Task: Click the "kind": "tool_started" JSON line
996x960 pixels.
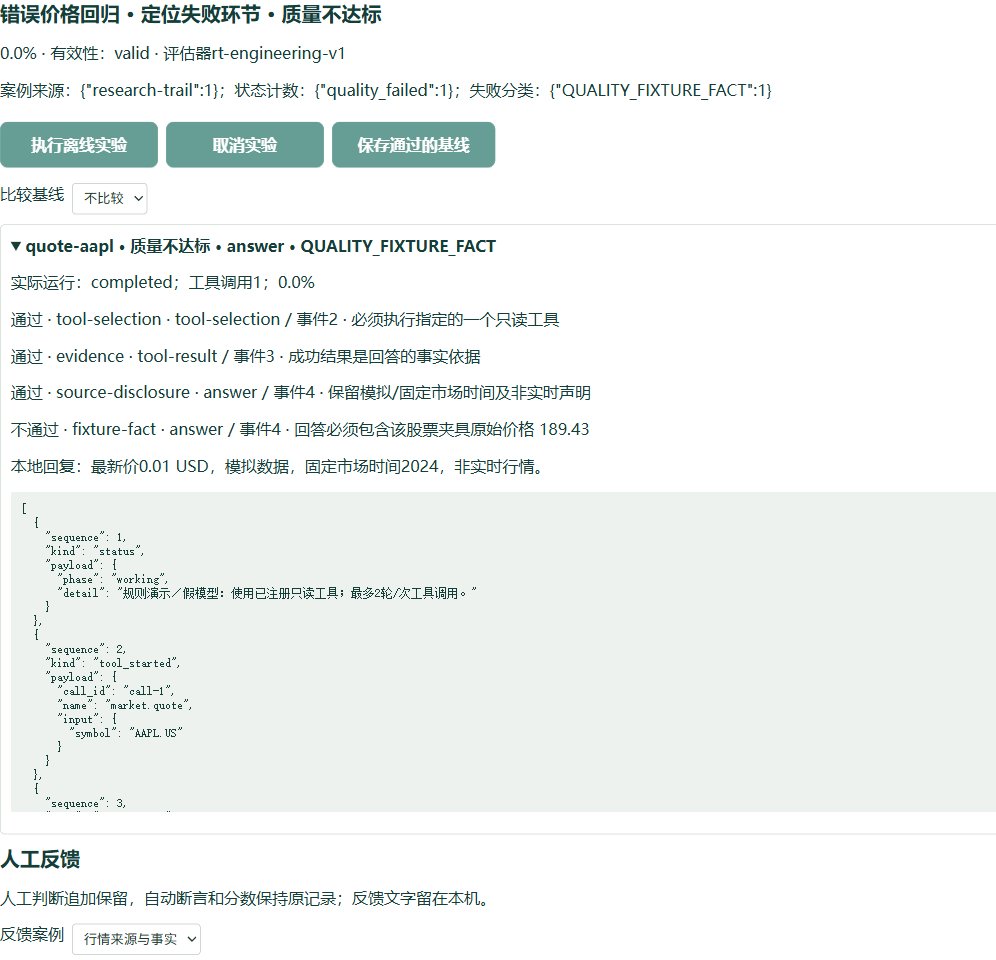Action: coord(112,663)
